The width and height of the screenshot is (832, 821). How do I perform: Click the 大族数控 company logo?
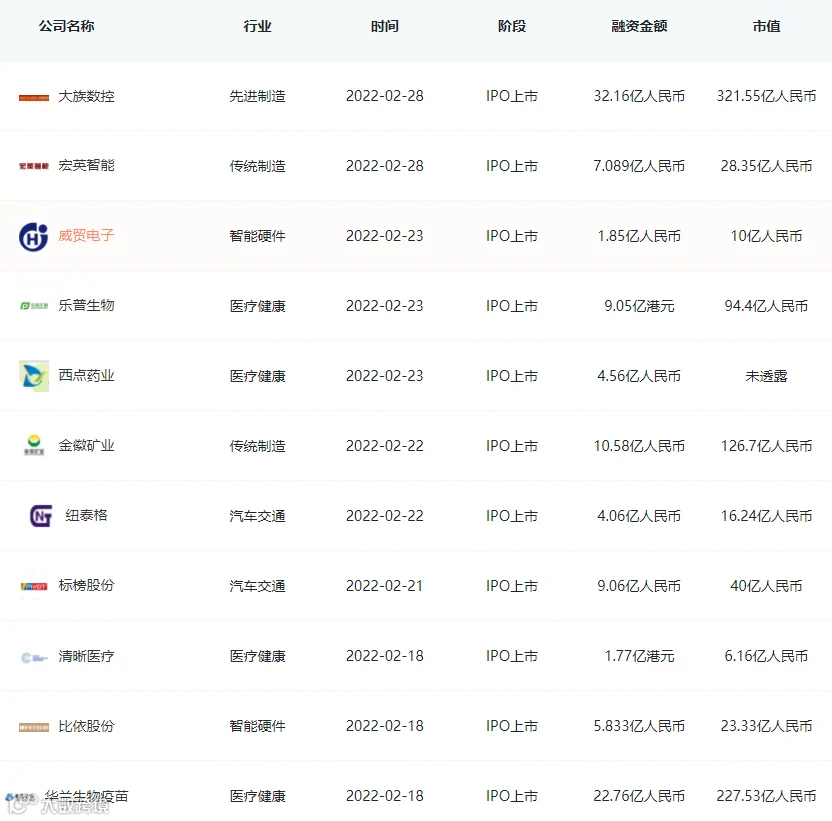(33, 98)
